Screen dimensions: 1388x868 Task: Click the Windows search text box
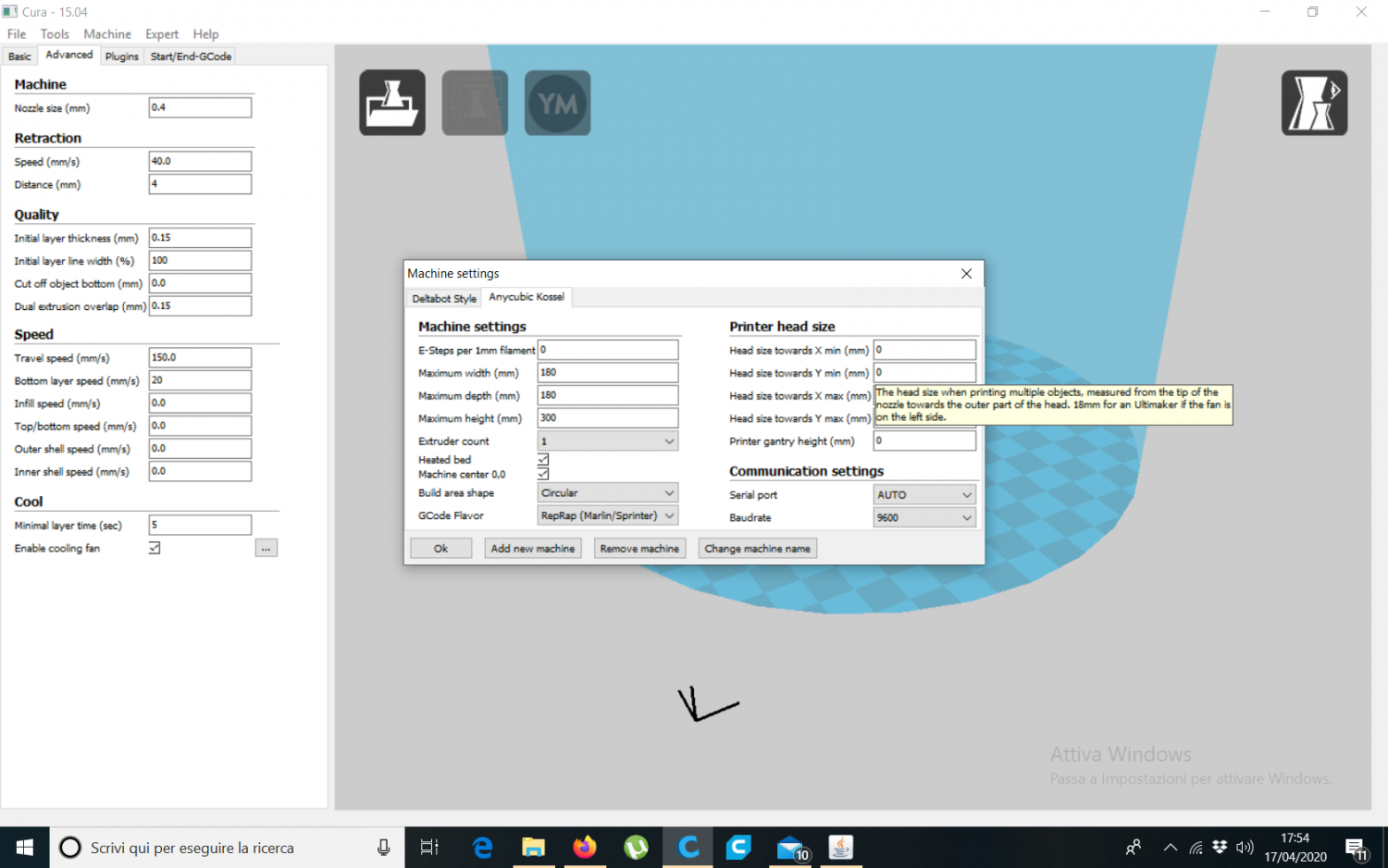pos(227,848)
